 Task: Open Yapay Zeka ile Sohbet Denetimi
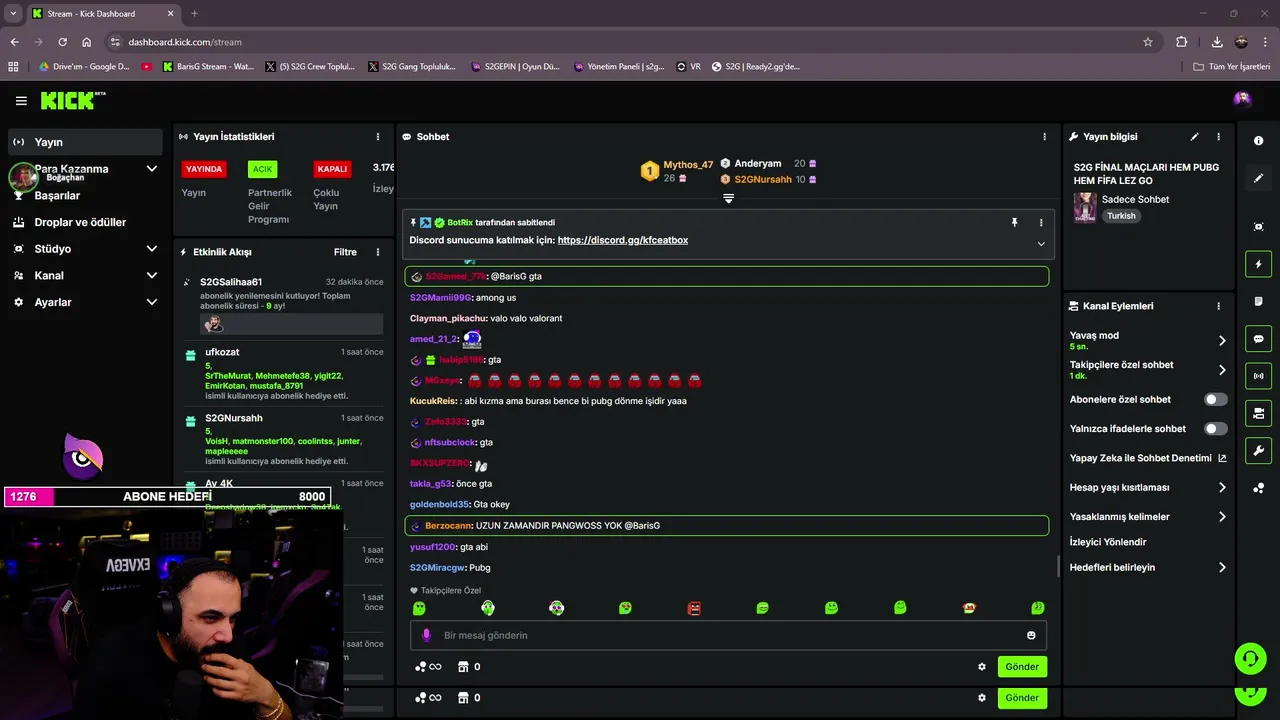(x=1148, y=458)
